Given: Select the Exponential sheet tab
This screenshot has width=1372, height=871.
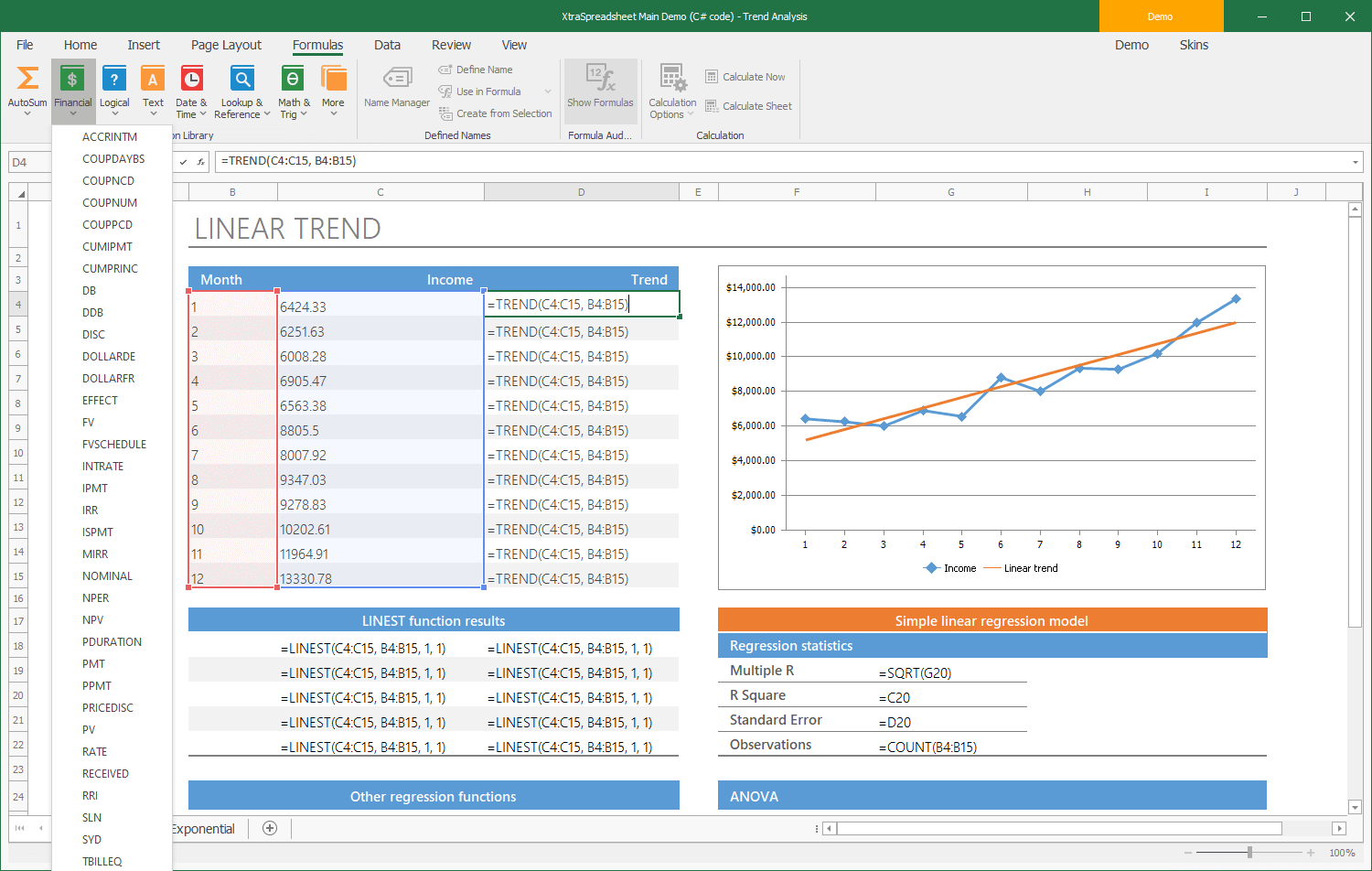Looking at the screenshot, I should coord(203,828).
